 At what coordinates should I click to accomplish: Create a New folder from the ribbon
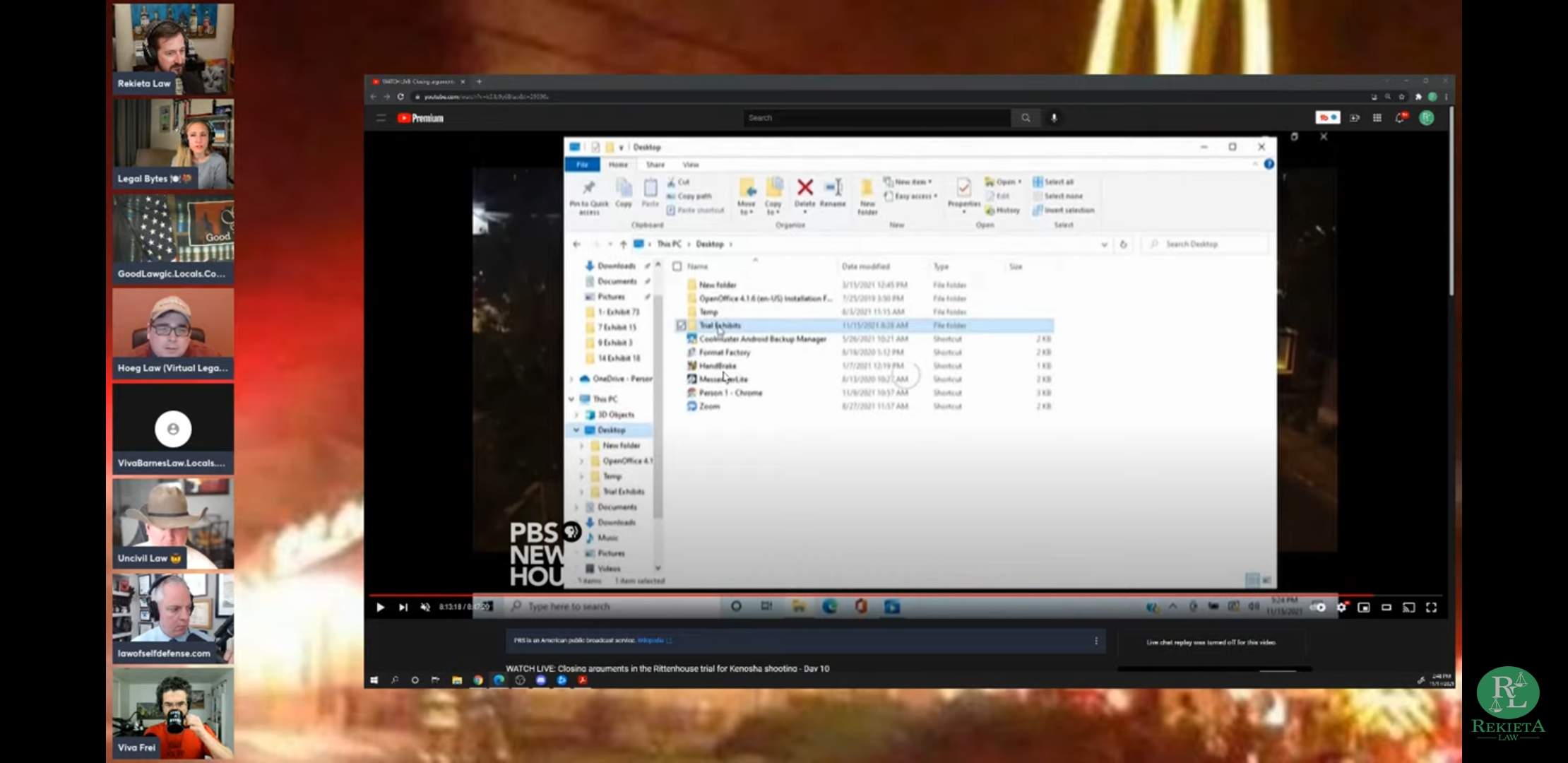[x=867, y=196]
